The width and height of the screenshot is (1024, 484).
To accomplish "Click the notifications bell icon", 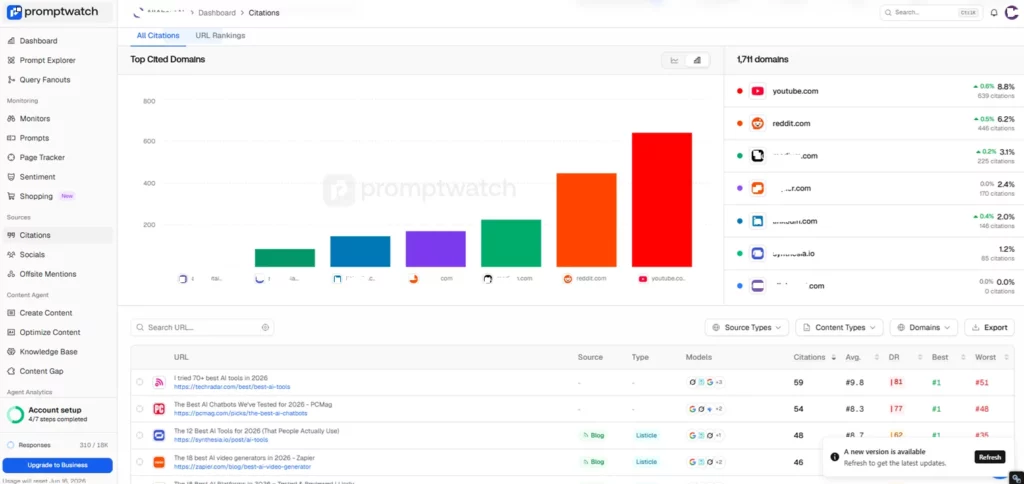I will (x=994, y=12).
